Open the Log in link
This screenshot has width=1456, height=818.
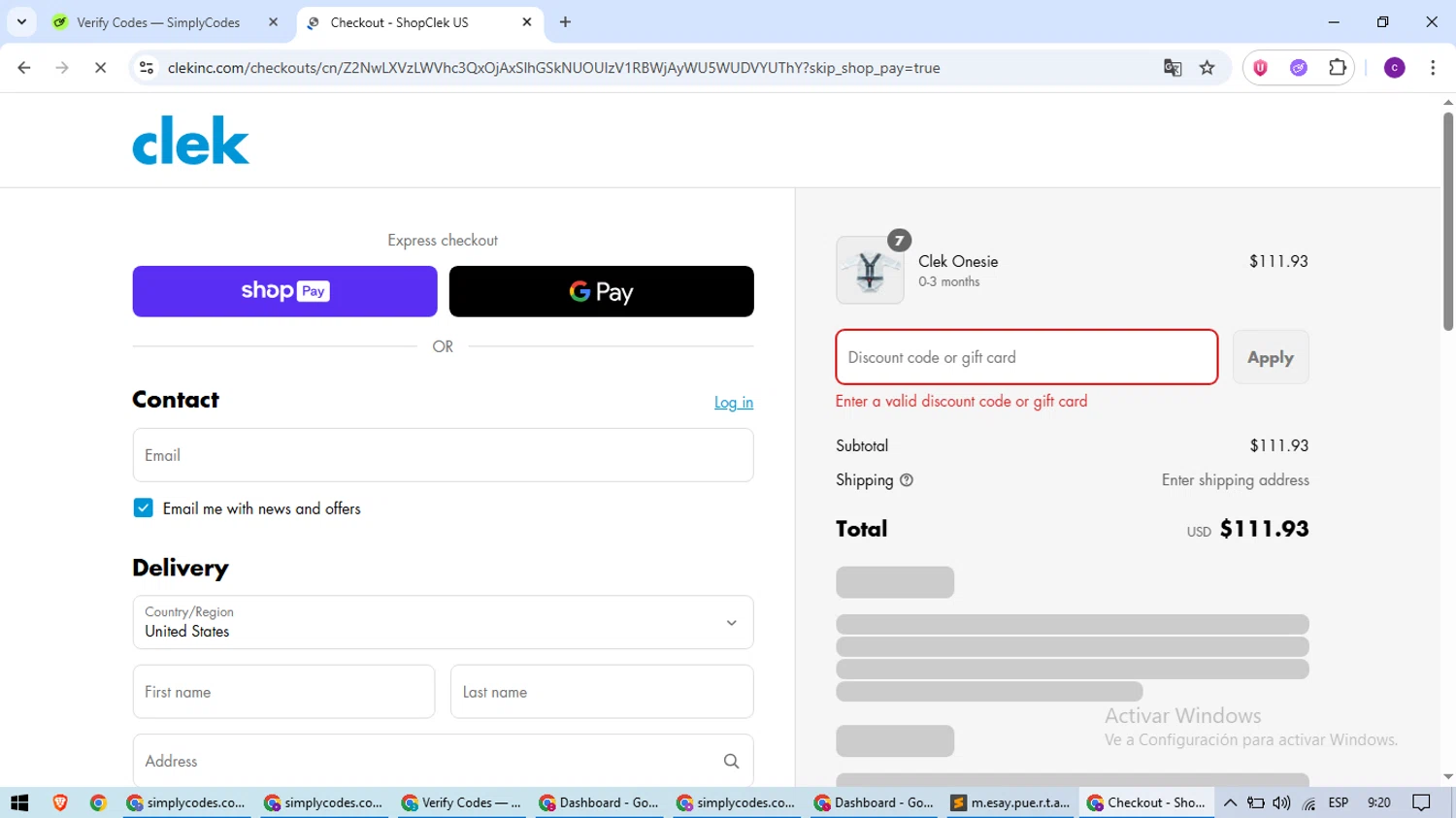[734, 403]
